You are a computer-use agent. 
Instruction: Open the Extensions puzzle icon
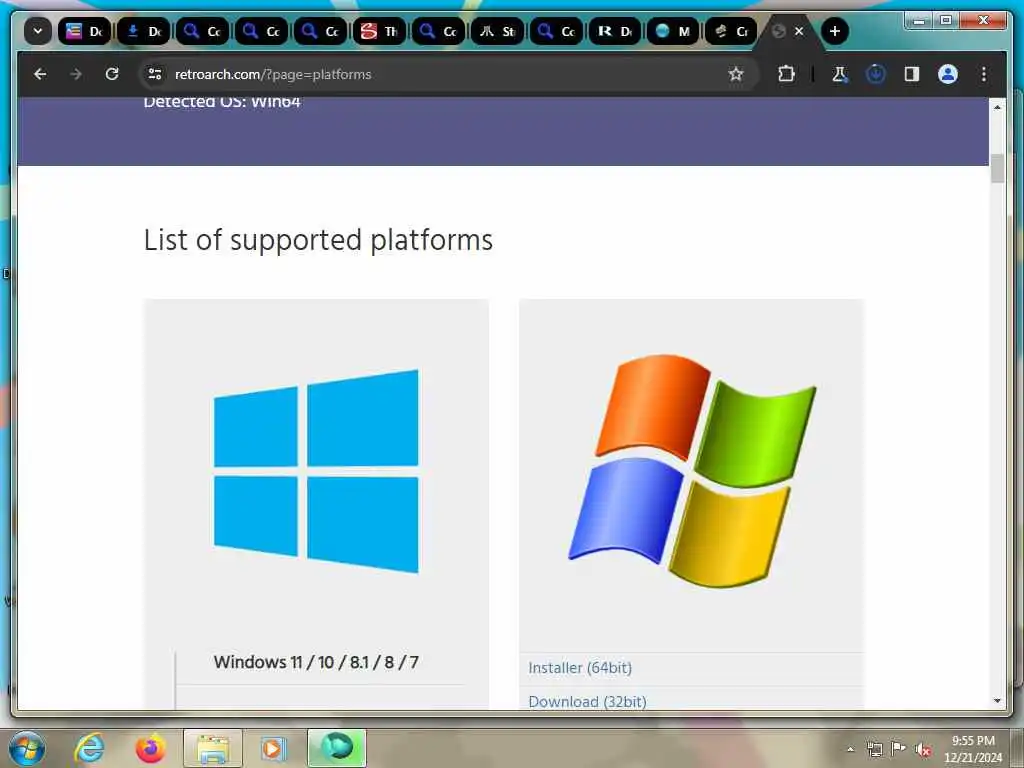(x=786, y=74)
